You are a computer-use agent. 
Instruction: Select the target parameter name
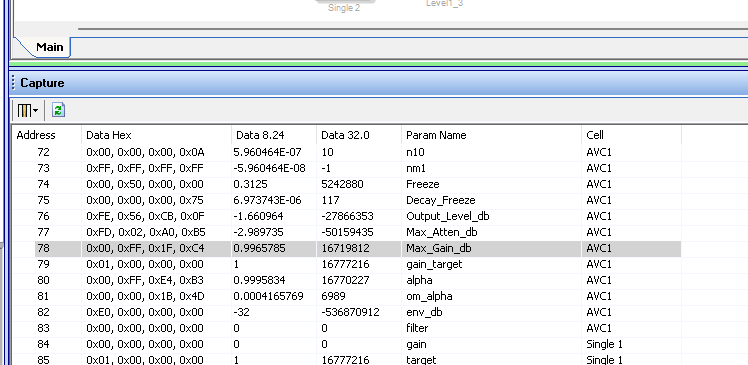coord(421,360)
